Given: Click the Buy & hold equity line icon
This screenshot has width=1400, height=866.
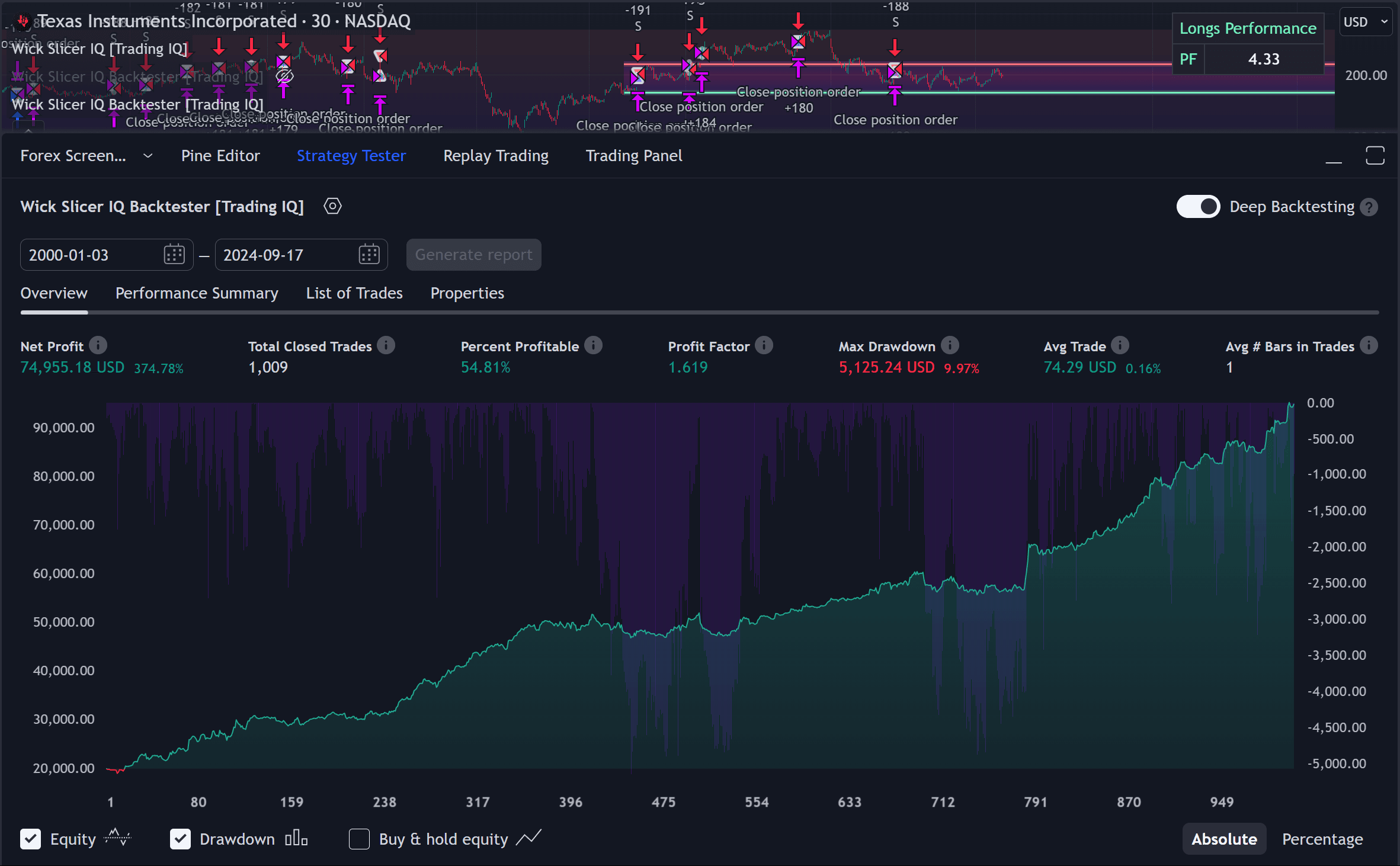Looking at the screenshot, I should tap(528, 838).
